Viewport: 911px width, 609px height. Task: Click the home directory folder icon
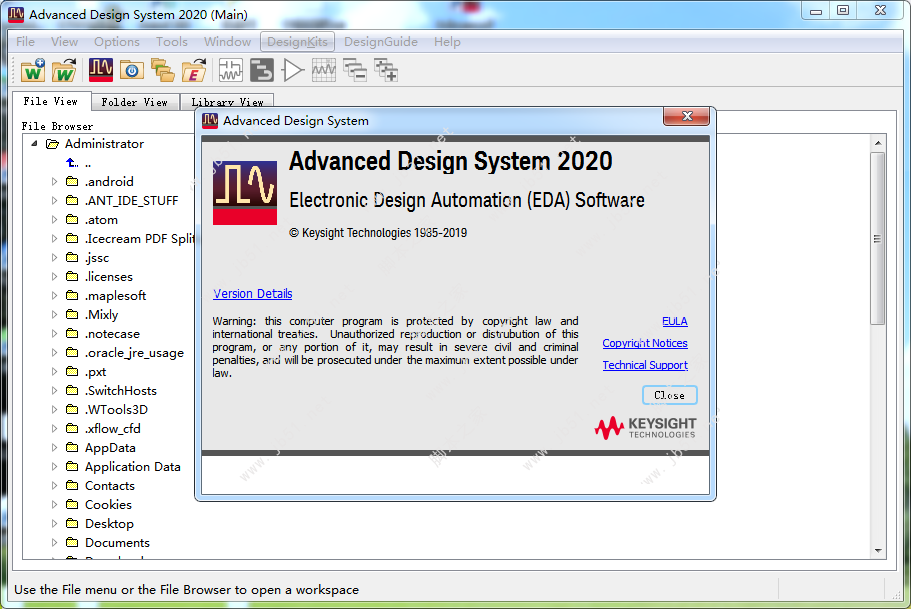point(132,70)
